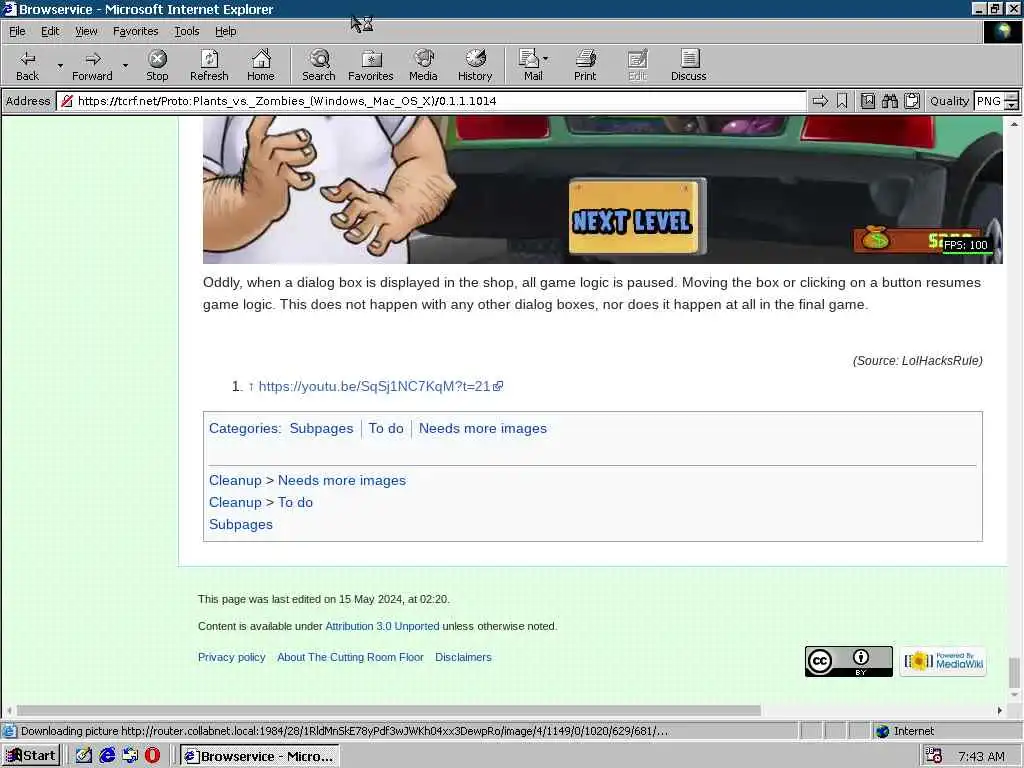Open the Media toolbar pane
This screenshot has width=1024, height=768.
coord(423,65)
